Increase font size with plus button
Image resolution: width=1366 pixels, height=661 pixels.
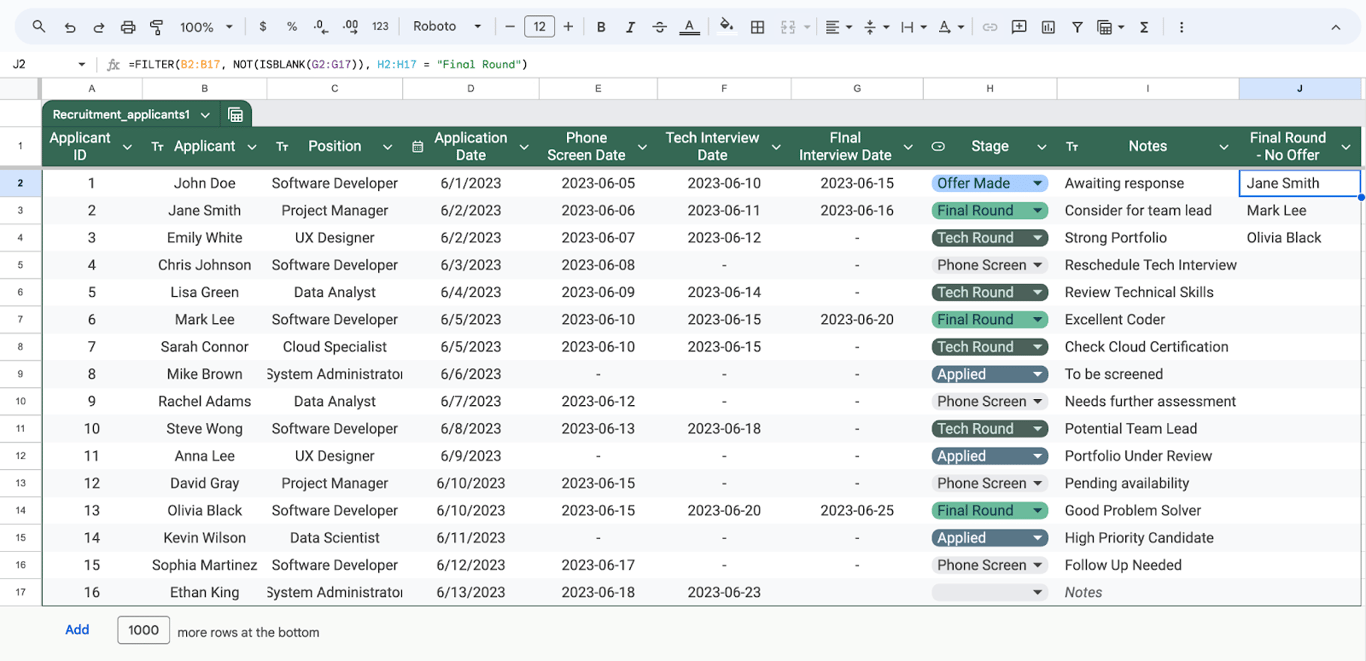pyautogui.click(x=568, y=27)
